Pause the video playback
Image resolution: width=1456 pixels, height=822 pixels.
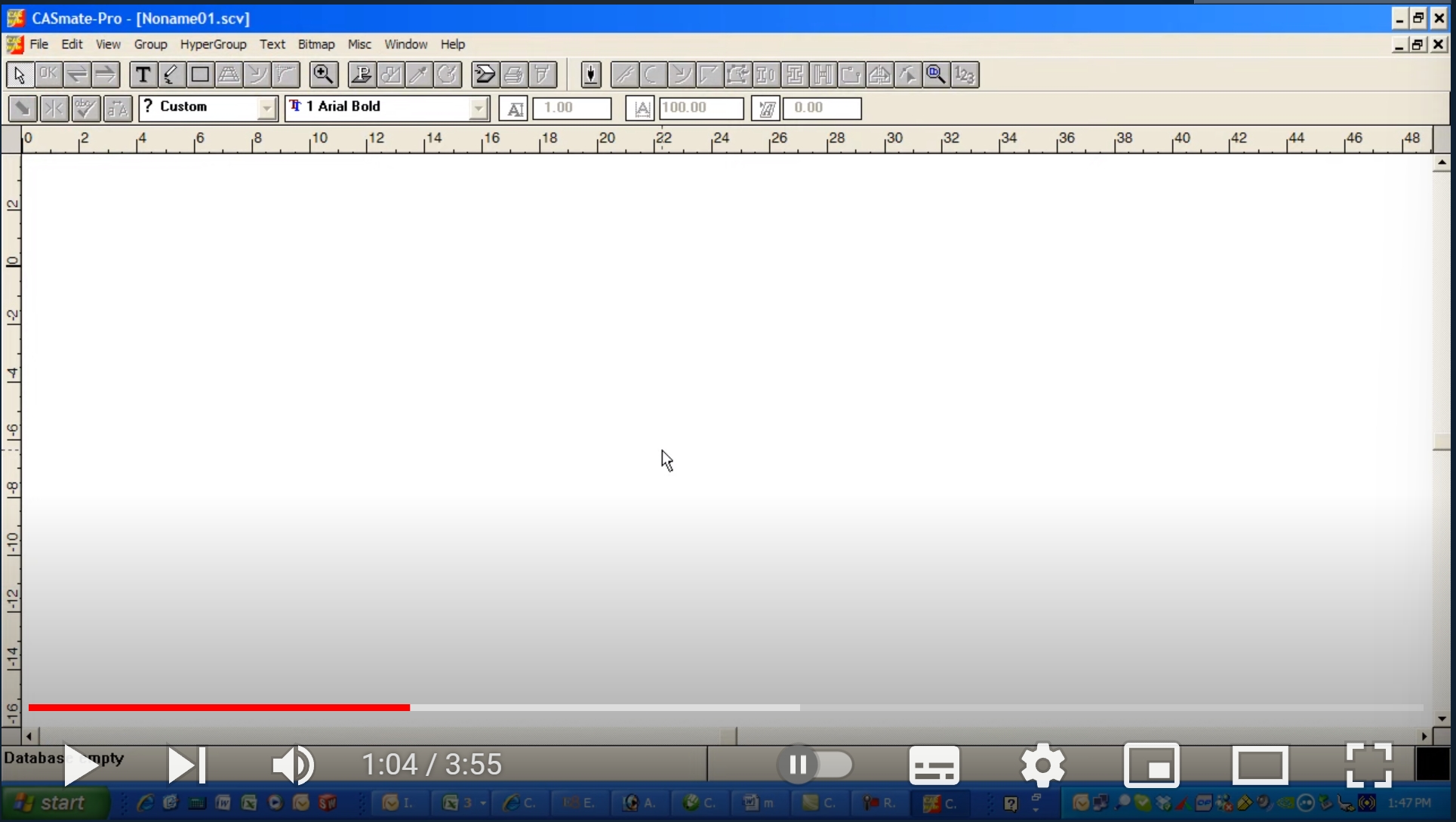pyautogui.click(x=797, y=764)
